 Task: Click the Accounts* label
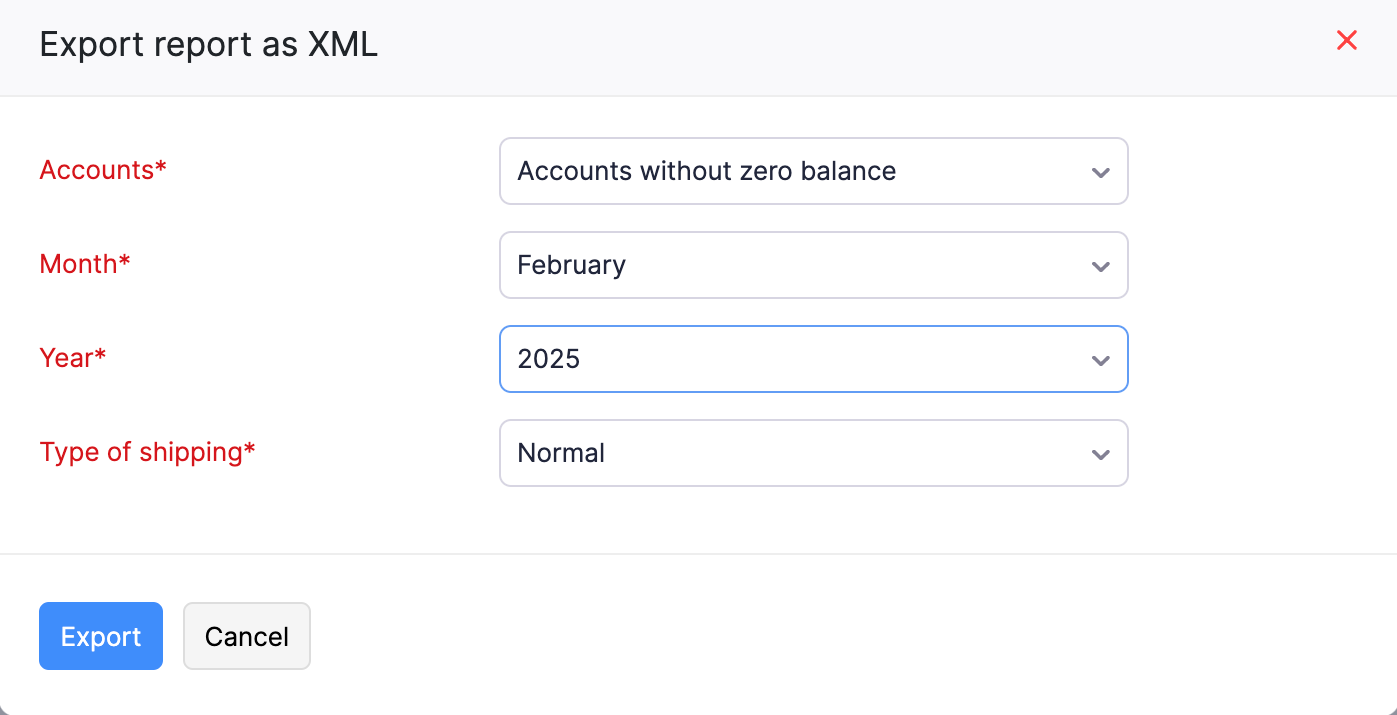coord(102,170)
